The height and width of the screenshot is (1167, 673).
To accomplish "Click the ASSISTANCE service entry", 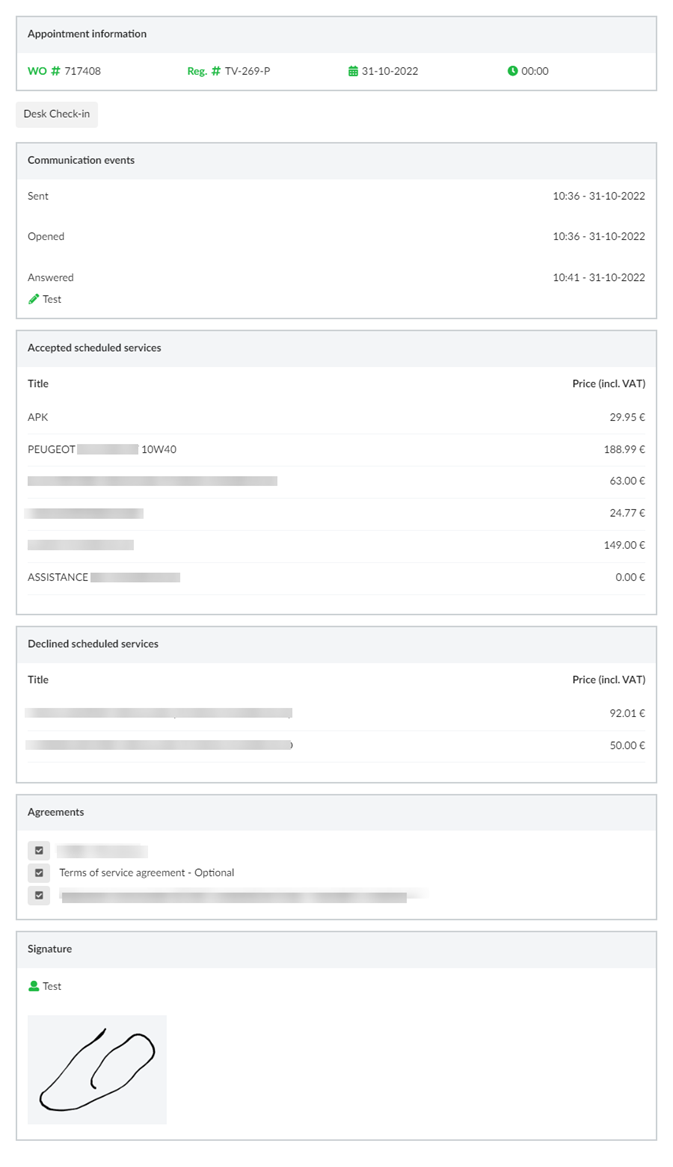I will 58,577.
